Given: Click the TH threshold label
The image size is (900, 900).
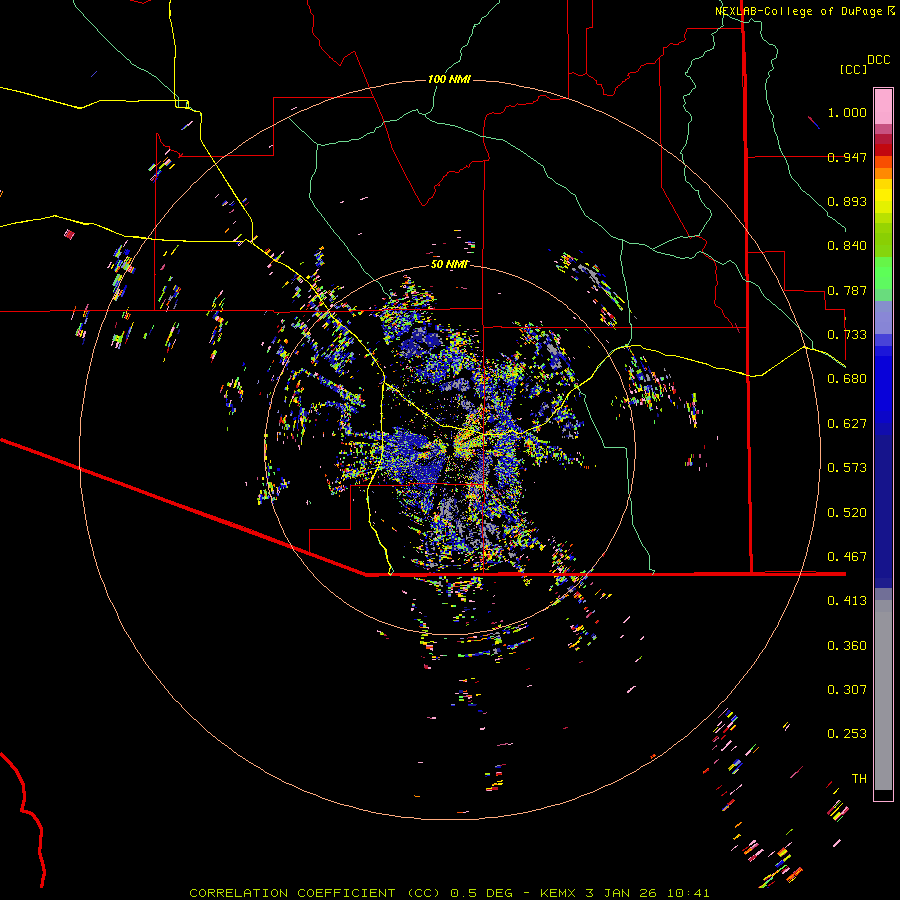Looking at the screenshot, I should [859, 779].
